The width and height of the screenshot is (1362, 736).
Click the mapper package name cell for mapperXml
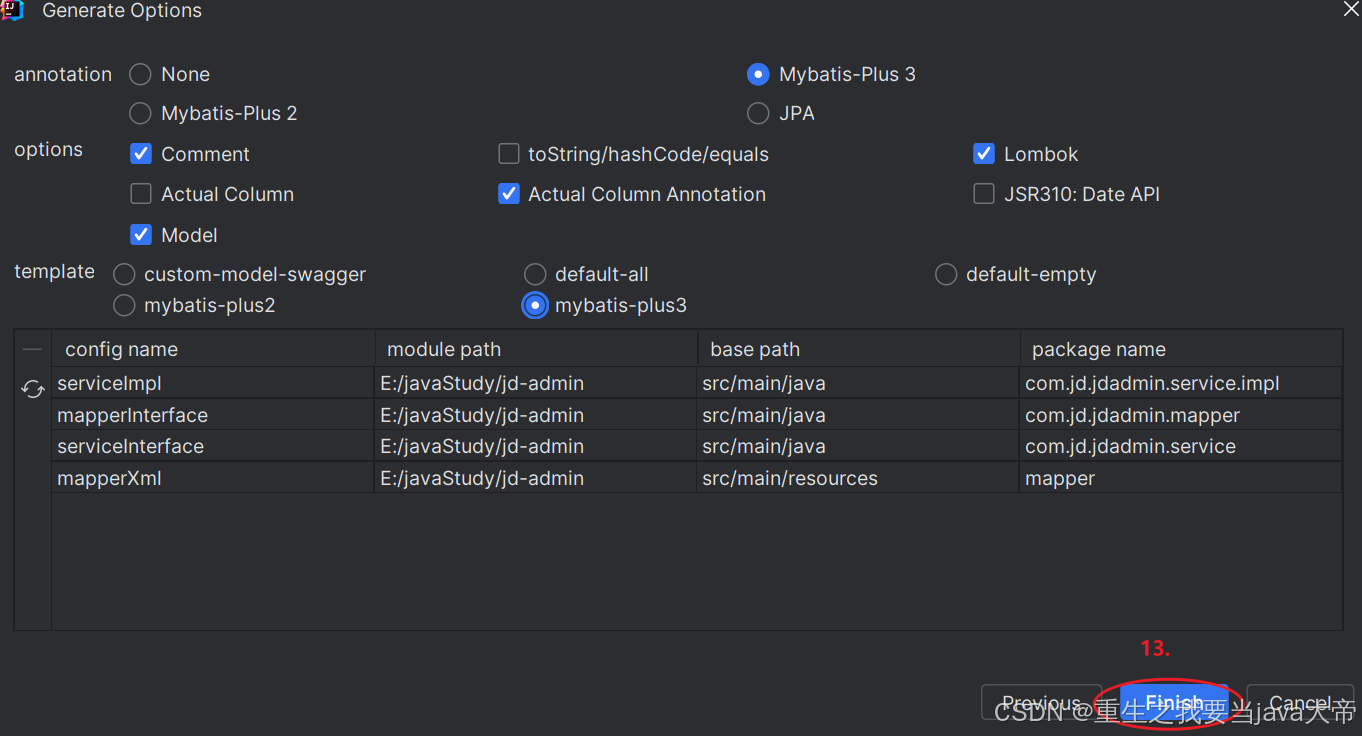[1181, 478]
